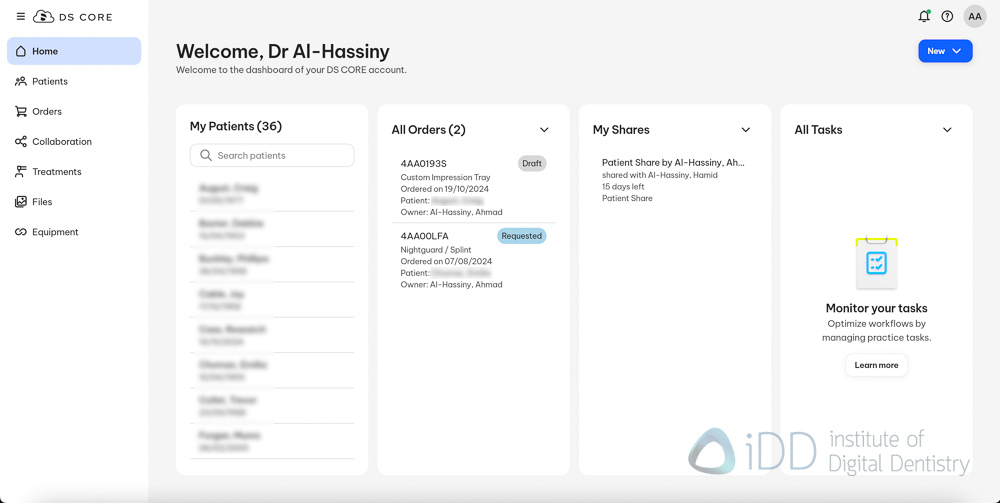The height and width of the screenshot is (503, 1000).
Task: Go to Treatments in the sidebar
Action: coord(57,172)
